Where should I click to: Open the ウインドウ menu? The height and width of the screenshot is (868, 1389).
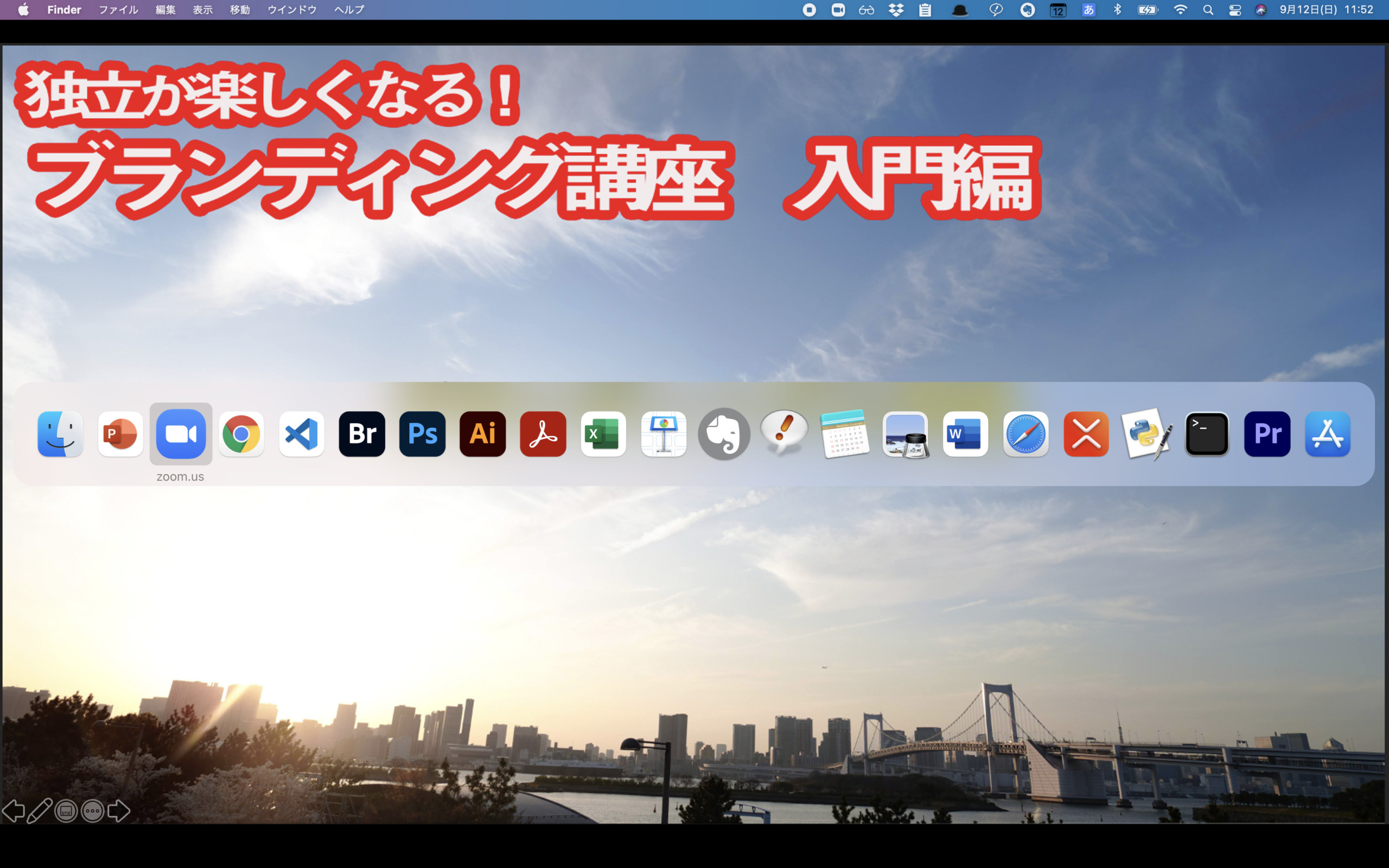[292, 10]
